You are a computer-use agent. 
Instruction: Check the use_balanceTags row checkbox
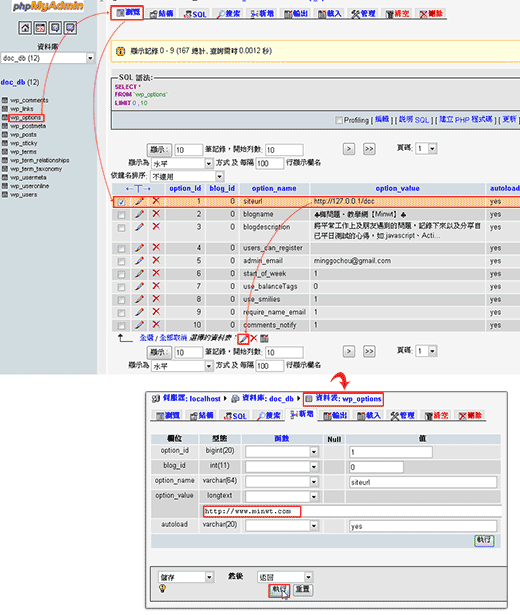[122, 287]
